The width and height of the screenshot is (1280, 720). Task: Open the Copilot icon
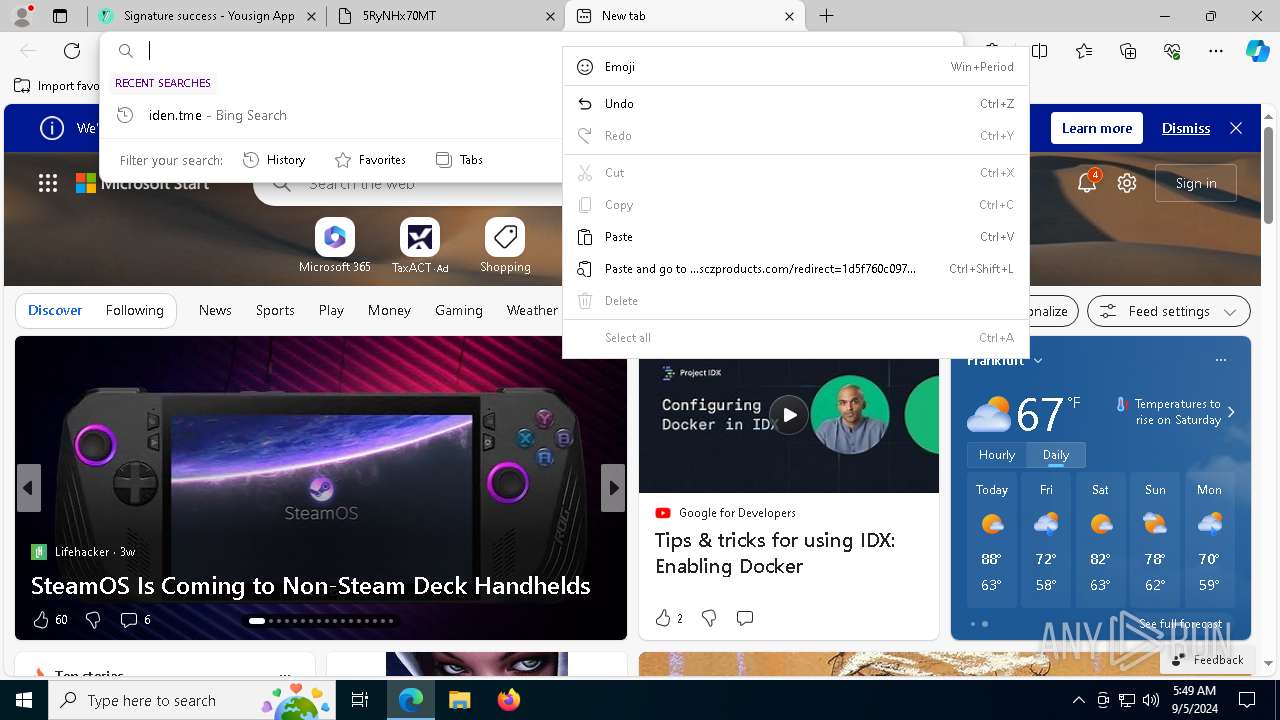(1257, 51)
